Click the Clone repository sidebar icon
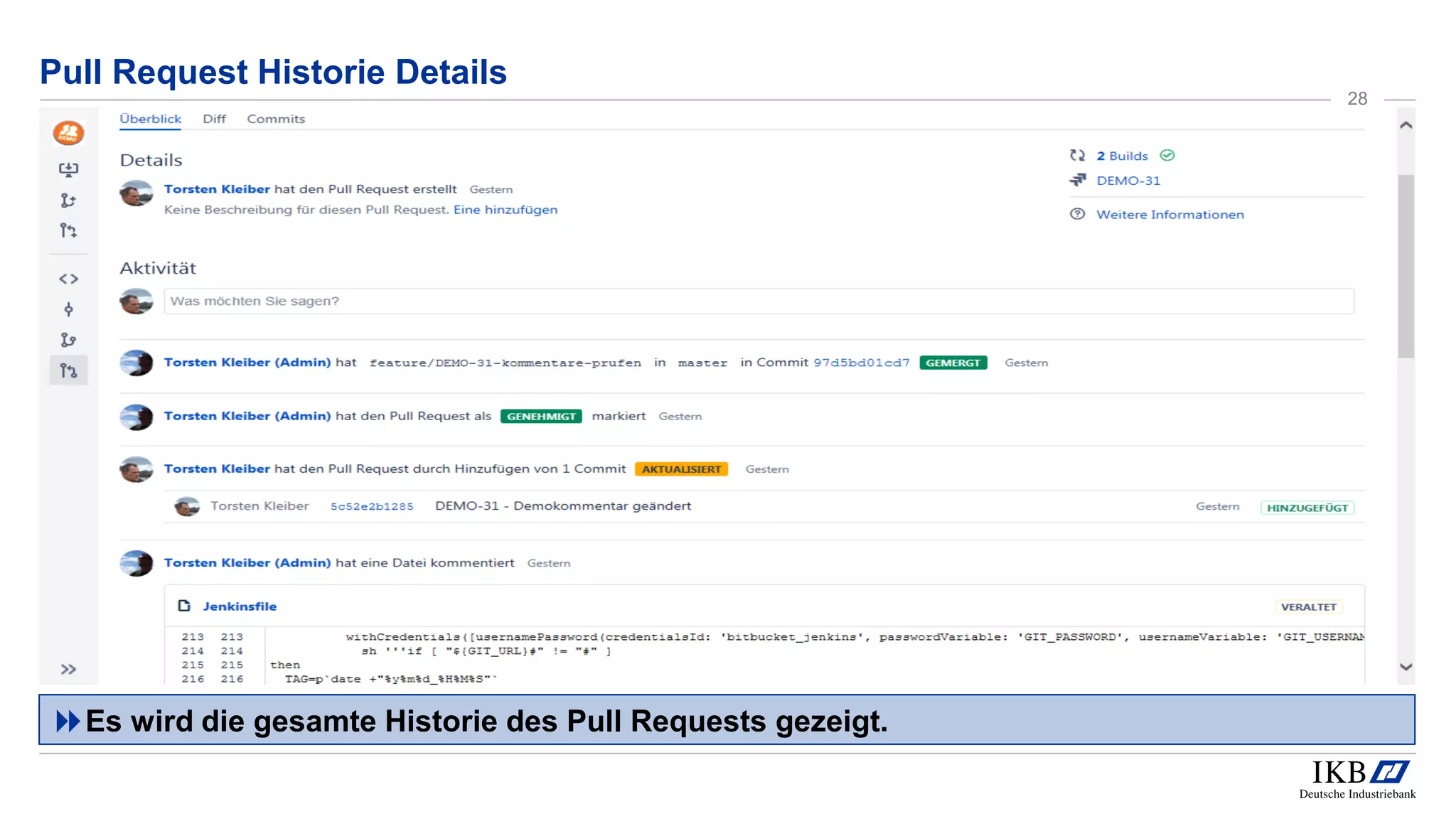The image size is (1456, 819). pos(68,169)
